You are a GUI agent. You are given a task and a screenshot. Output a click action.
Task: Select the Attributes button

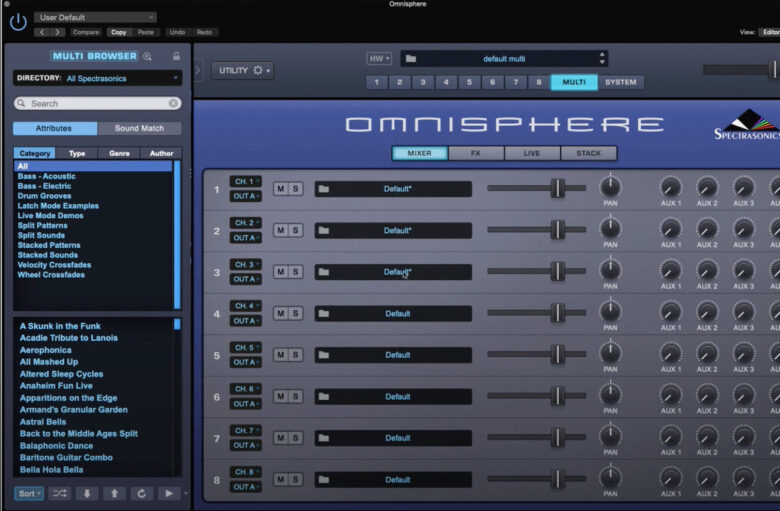click(55, 128)
